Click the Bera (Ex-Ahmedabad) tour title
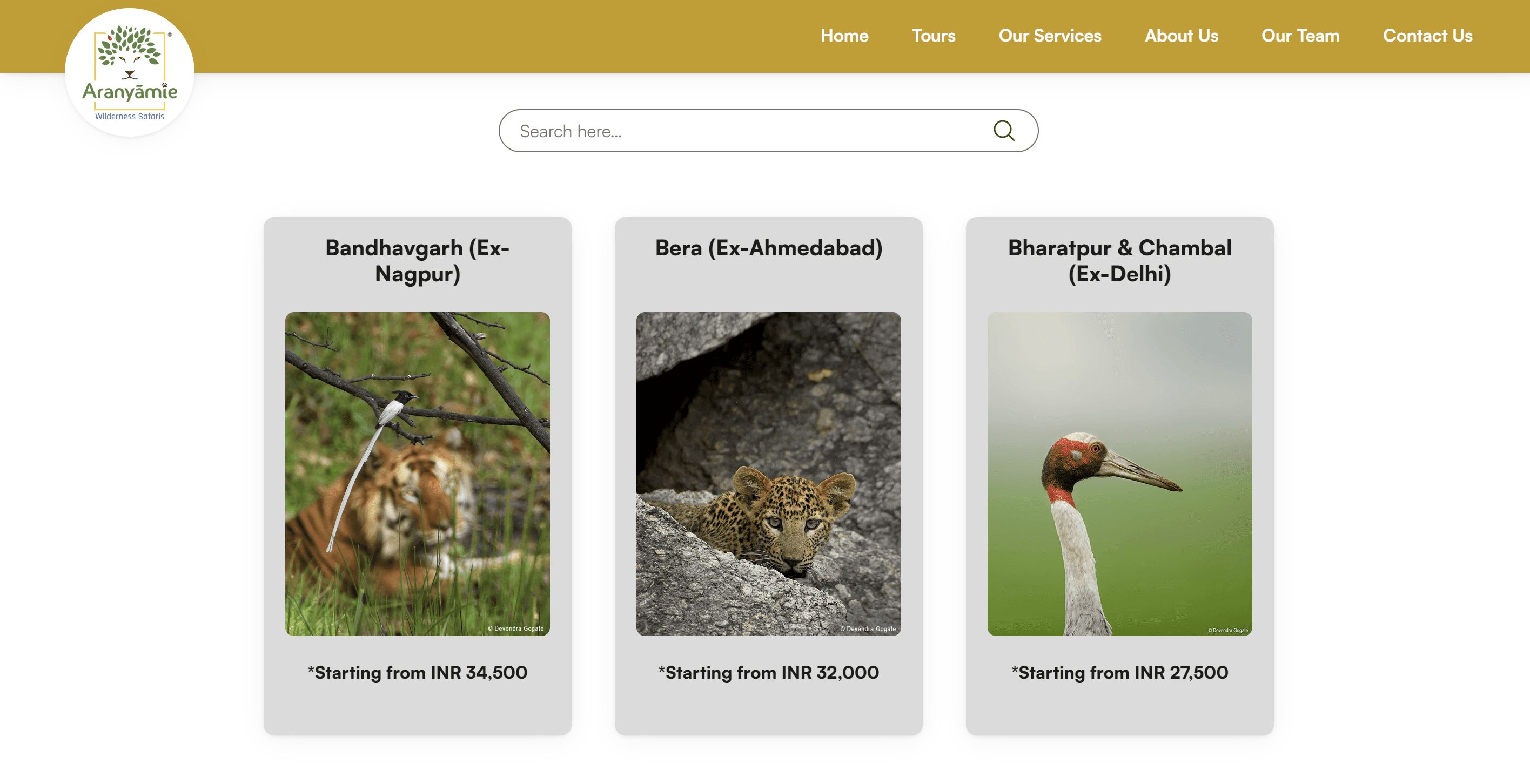The image size is (1530, 784). [768, 248]
